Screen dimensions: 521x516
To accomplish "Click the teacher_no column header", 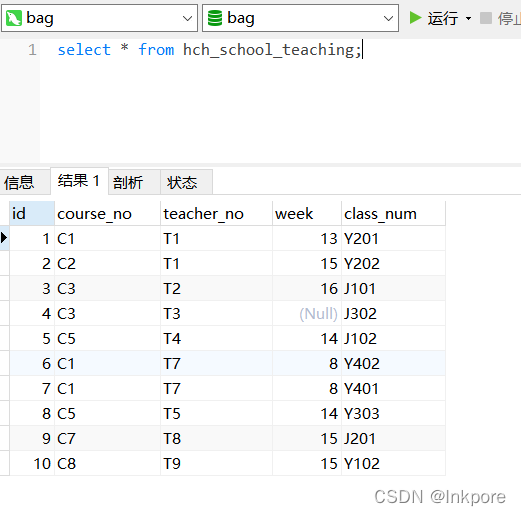I will [216, 213].
